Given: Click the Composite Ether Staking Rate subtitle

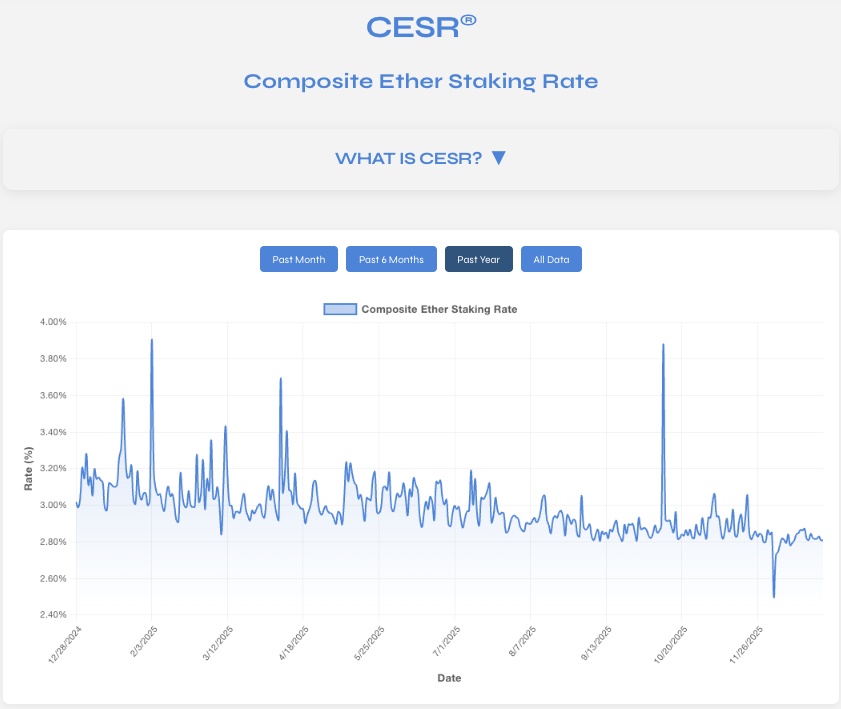Looking at the screenshot, I should tap(420, 81).
